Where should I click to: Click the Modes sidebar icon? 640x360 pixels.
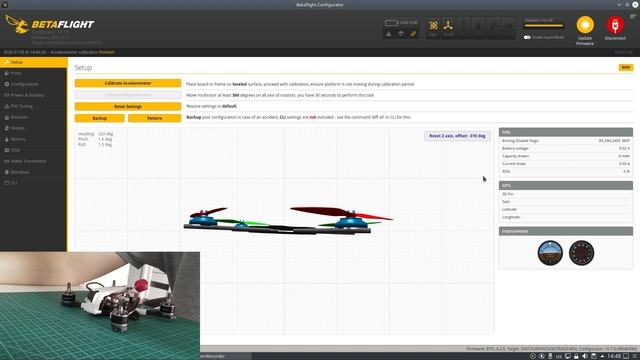tap(7, 128)
